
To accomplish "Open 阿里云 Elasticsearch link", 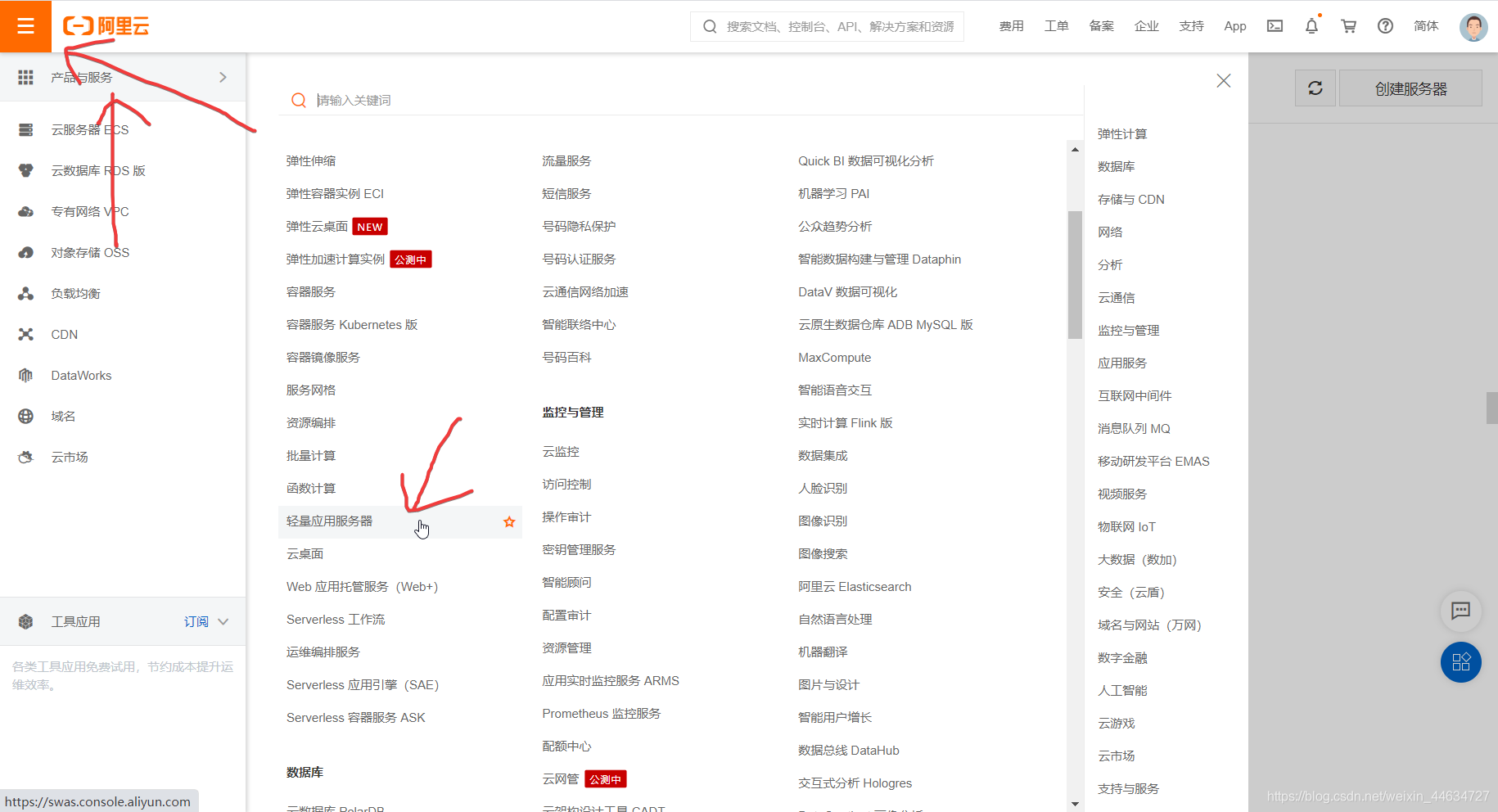I will coord(855,587).
